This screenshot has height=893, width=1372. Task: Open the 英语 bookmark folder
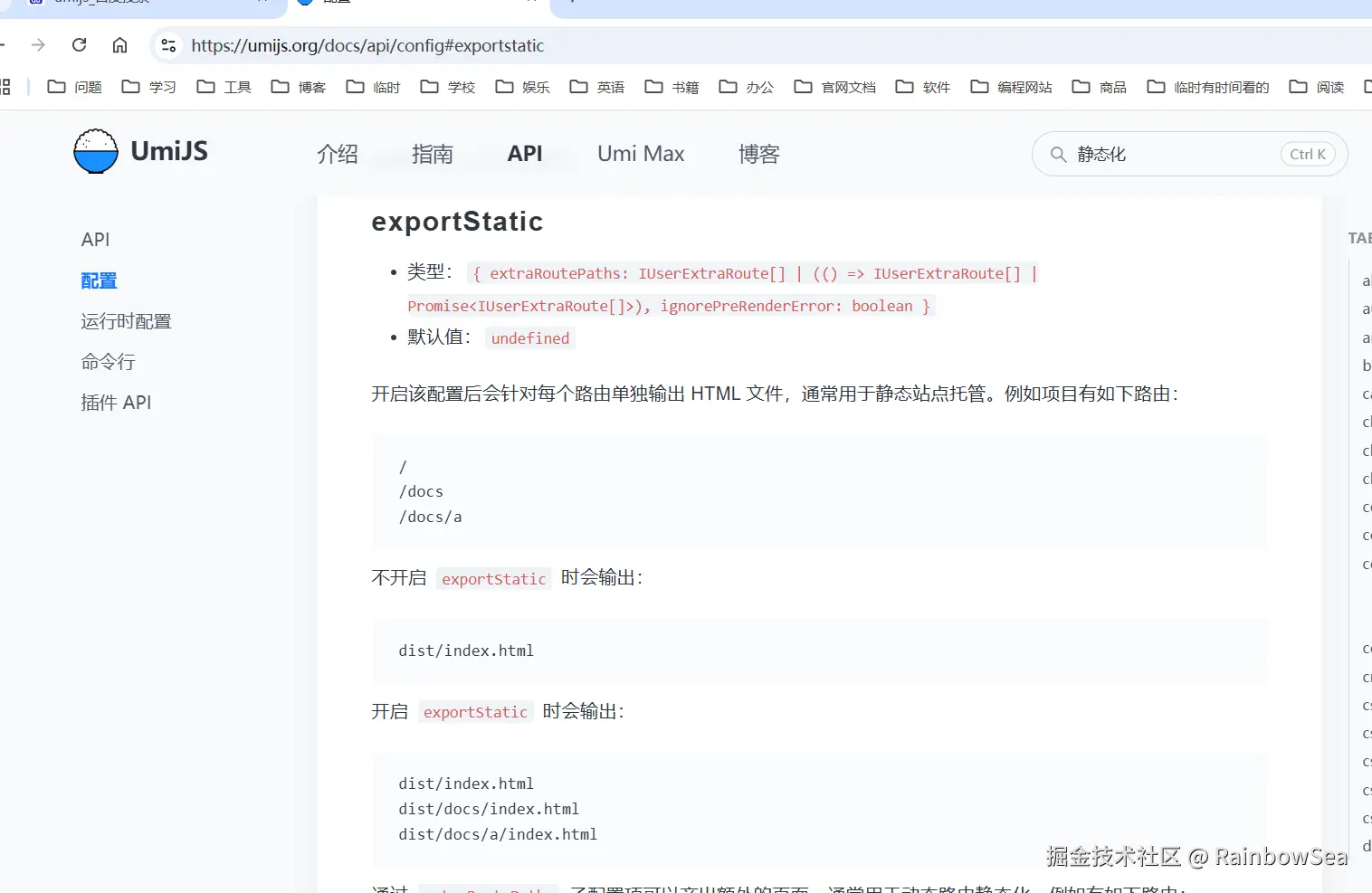click(x=597, y=87)
